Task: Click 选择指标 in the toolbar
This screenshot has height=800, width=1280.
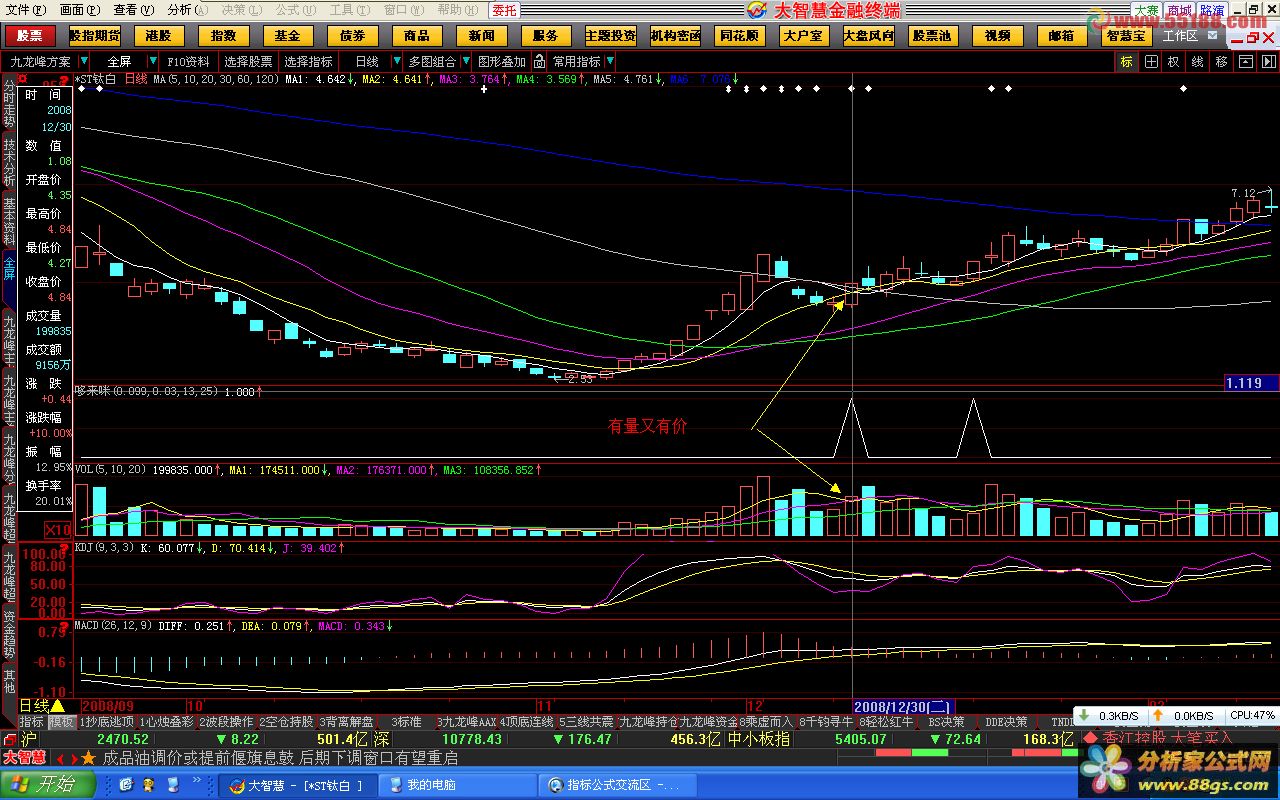Action: (308, 61)
